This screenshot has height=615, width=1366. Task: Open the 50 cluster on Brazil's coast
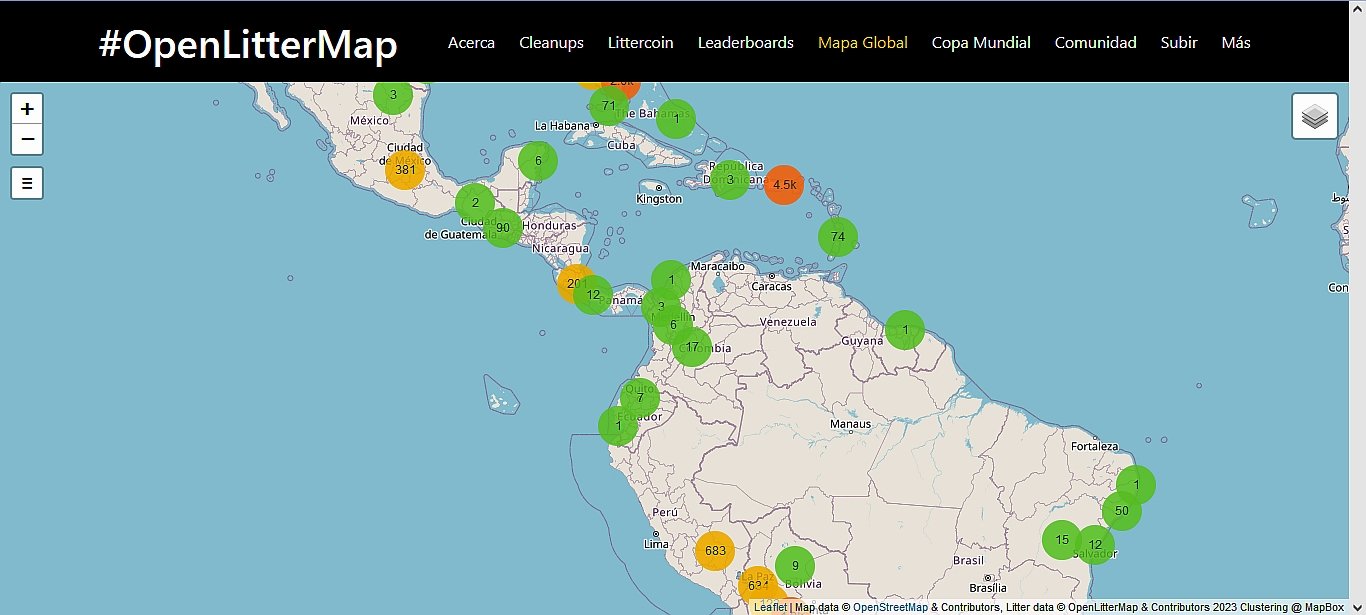click(x=1122, y=511)
